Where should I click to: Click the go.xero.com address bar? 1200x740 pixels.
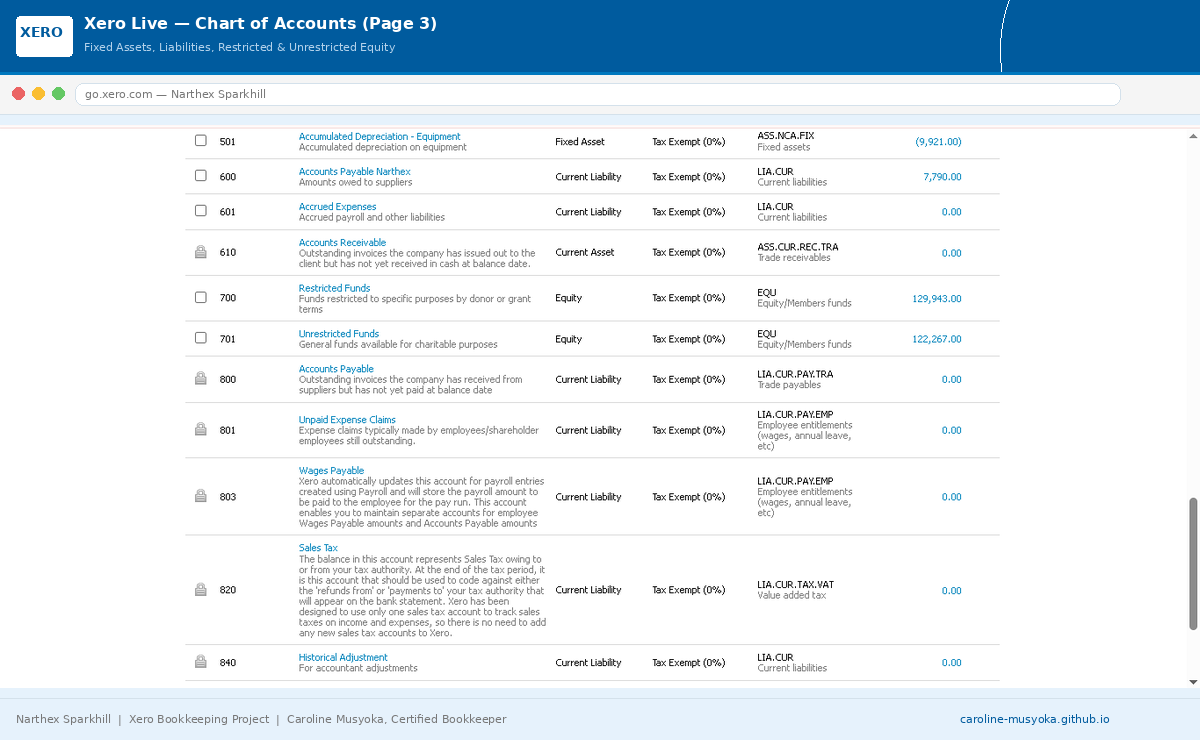click(598, 94)
